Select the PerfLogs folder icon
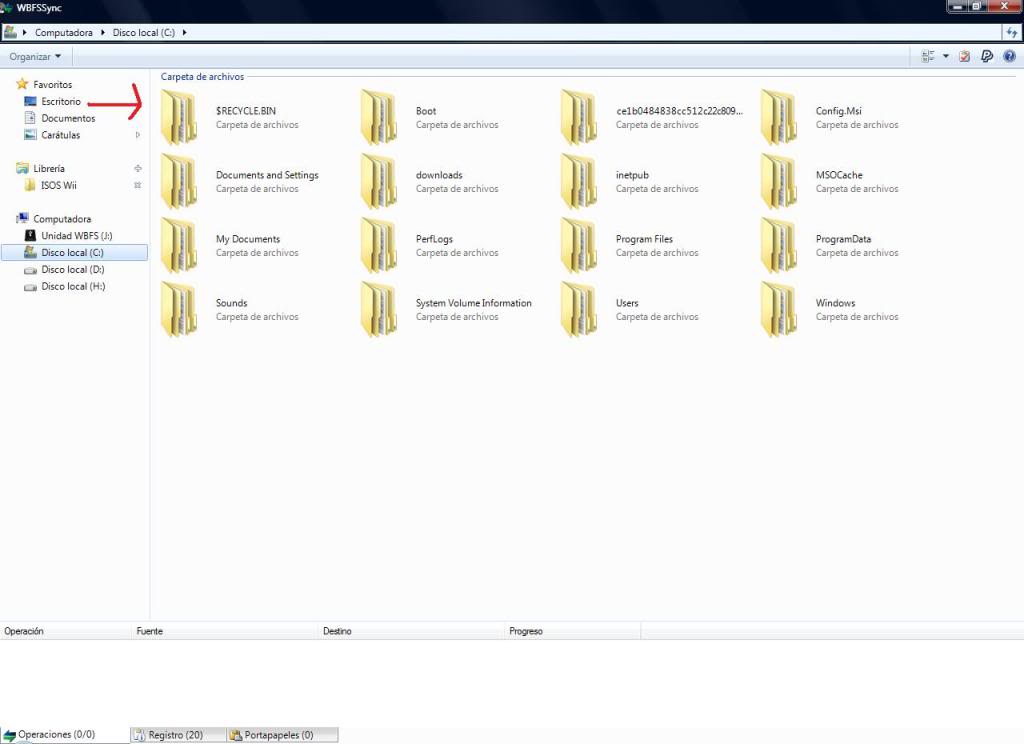1024x744 pixels. click(x=379, y=246)
